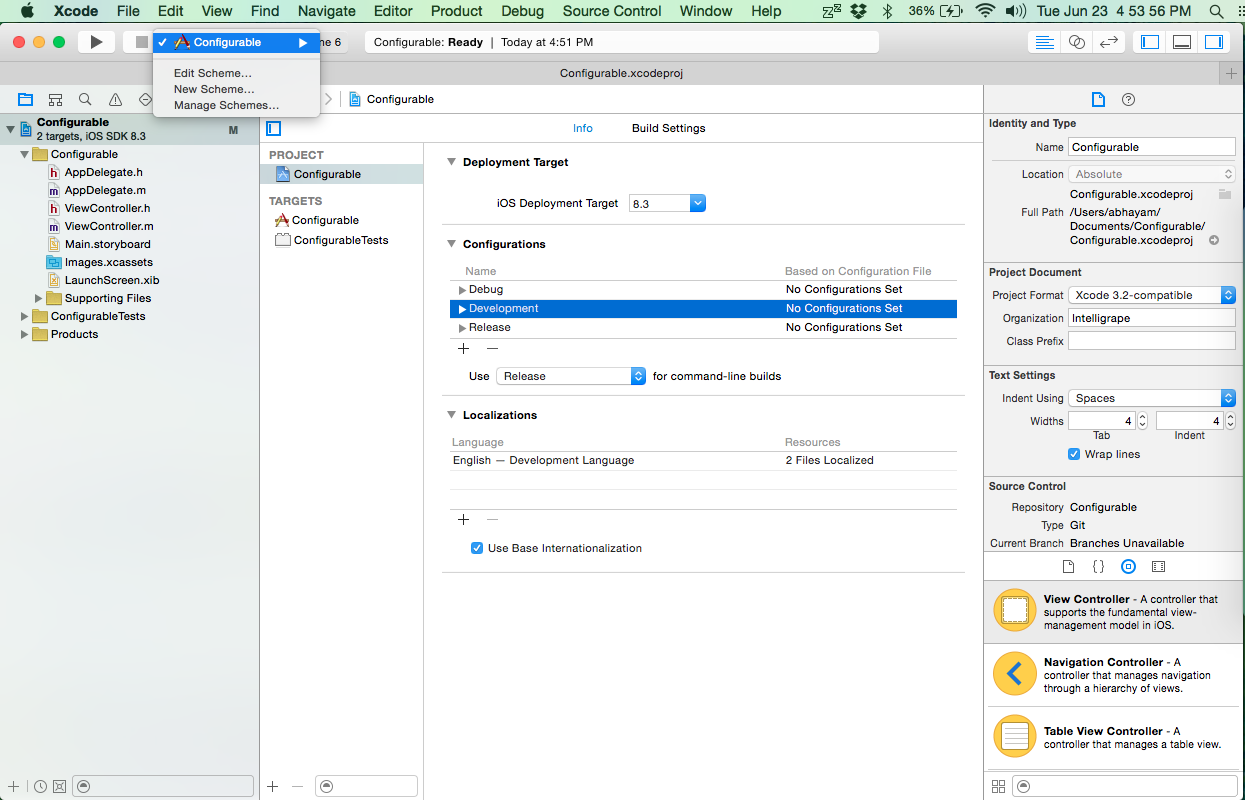Image resolution: width=1245 pixels, height=800 pixels.
Task: Switch to the Standard editor
Action: [x=1045, y=42]
